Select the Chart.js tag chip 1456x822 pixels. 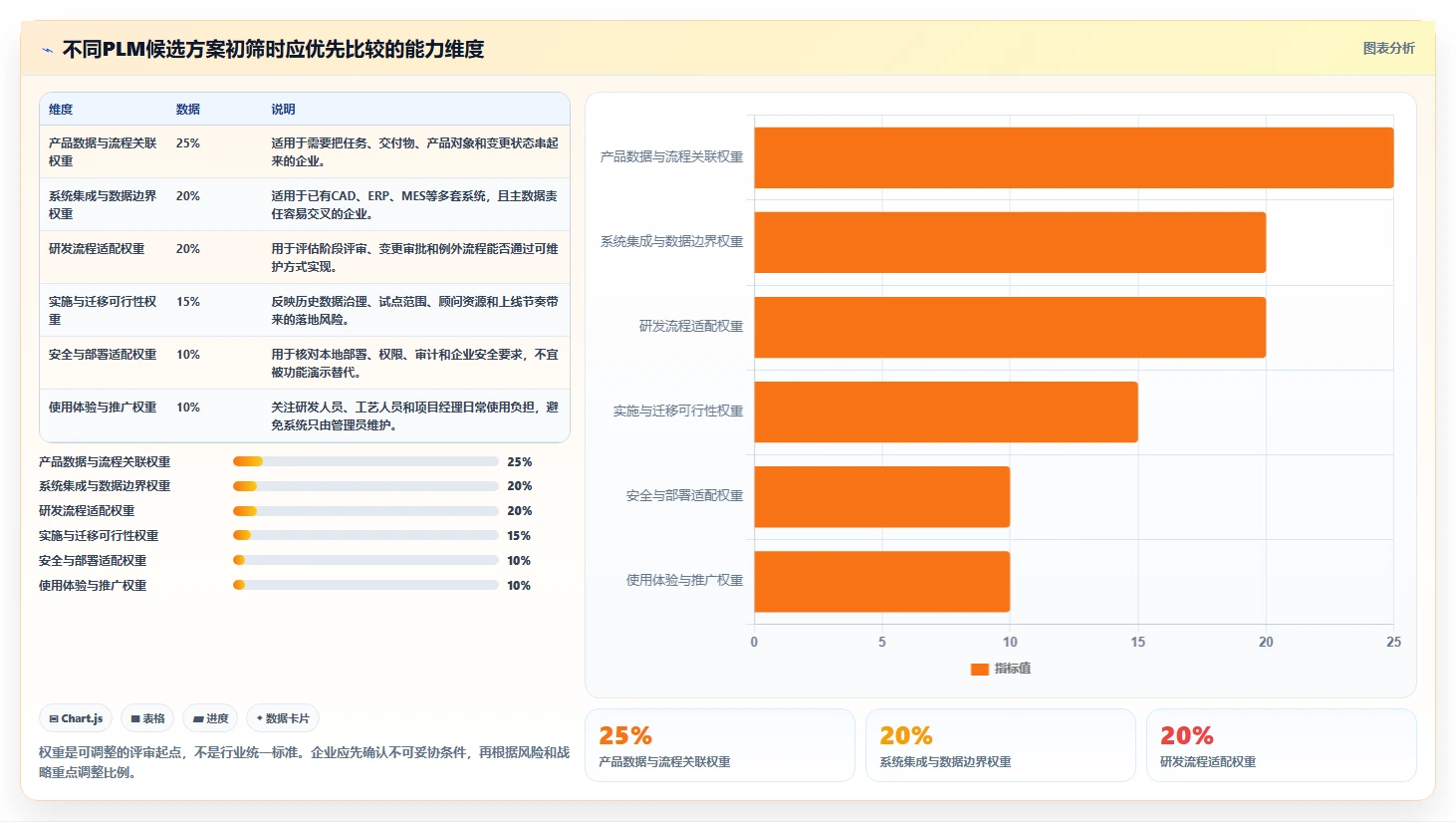77,718
